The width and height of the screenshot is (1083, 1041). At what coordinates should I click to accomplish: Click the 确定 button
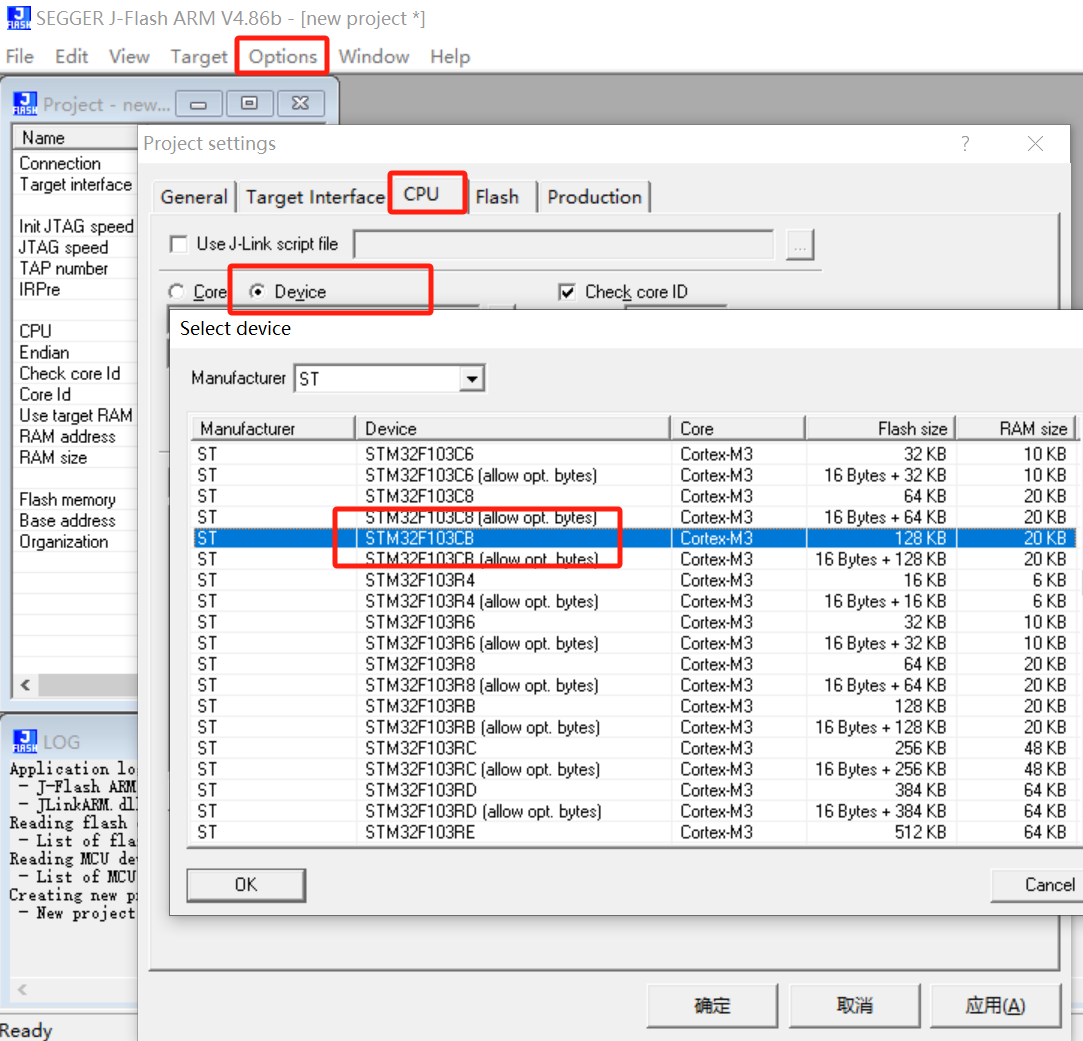pos(712,1005)
